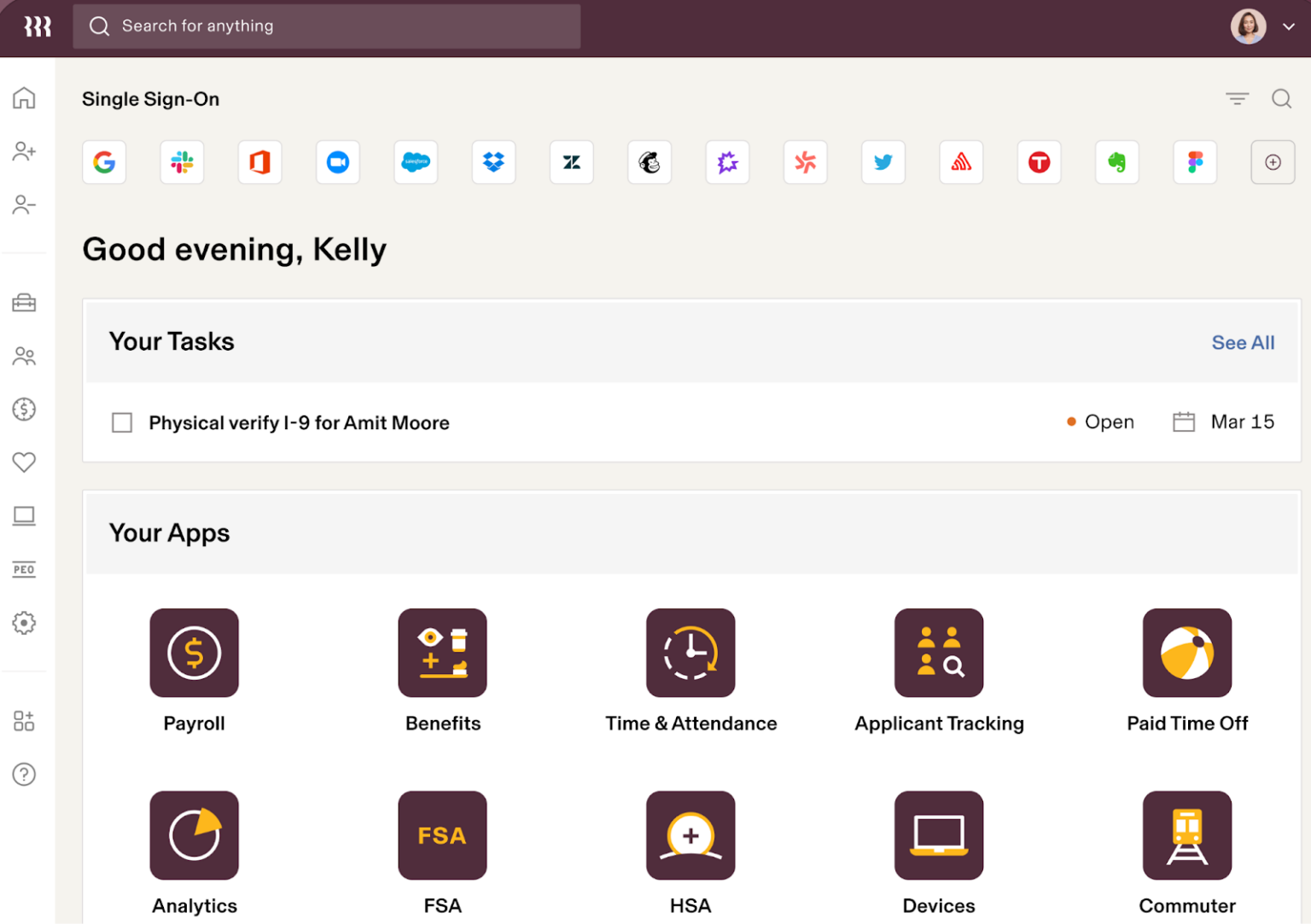
Task: Check off the I-9 verification task
Action: 122,422
